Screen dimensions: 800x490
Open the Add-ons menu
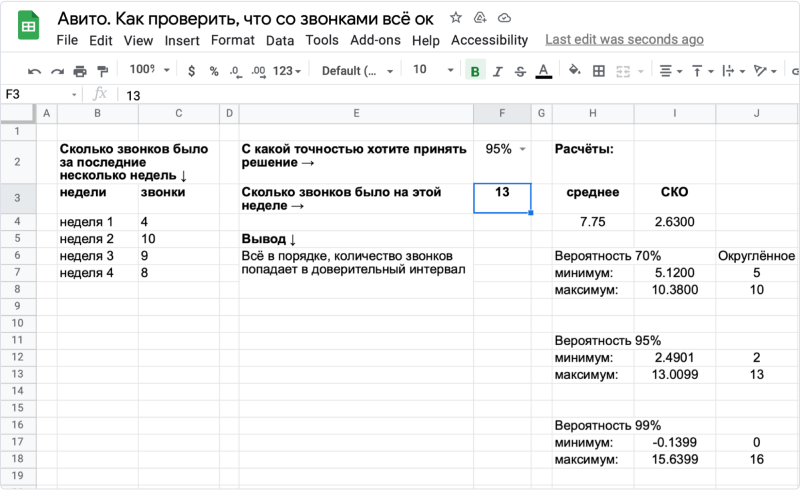point(375,40)
